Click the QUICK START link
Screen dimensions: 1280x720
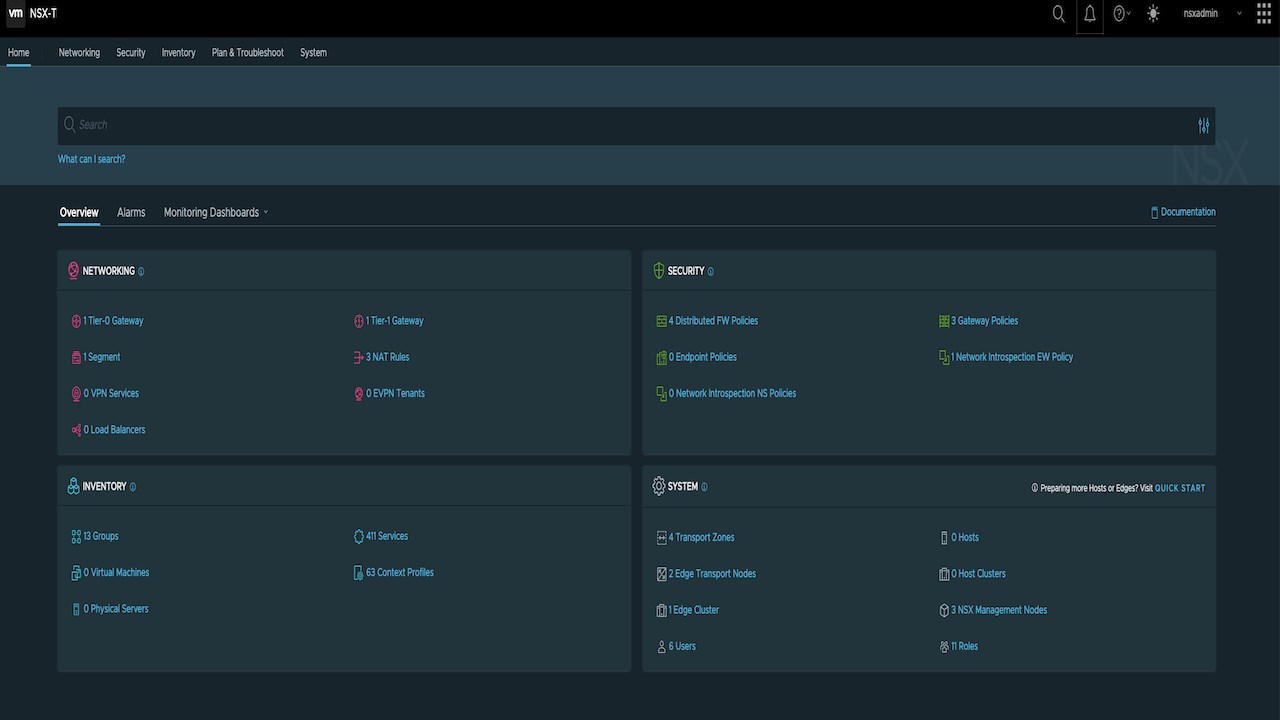coord(1180,488)
